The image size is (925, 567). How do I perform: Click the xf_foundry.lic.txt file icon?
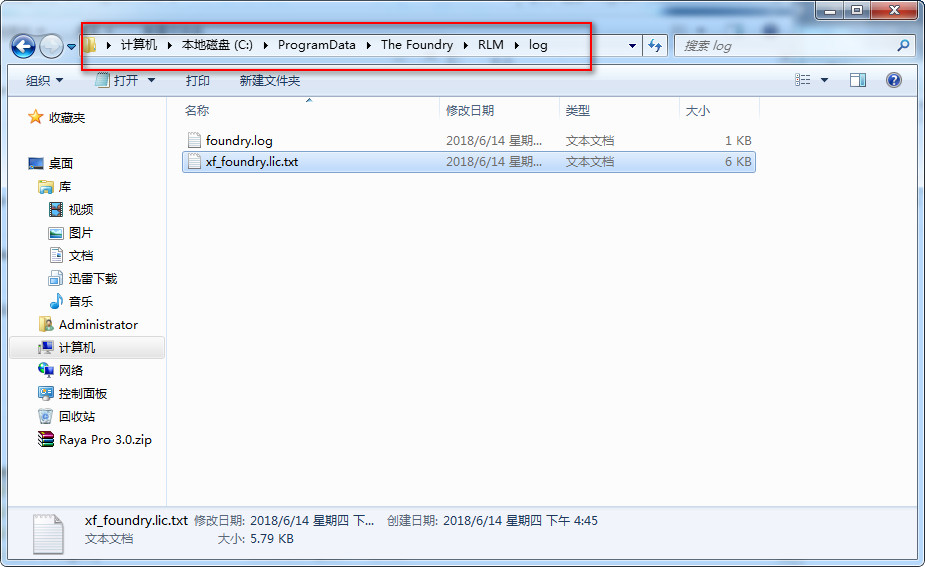point(194,162)
